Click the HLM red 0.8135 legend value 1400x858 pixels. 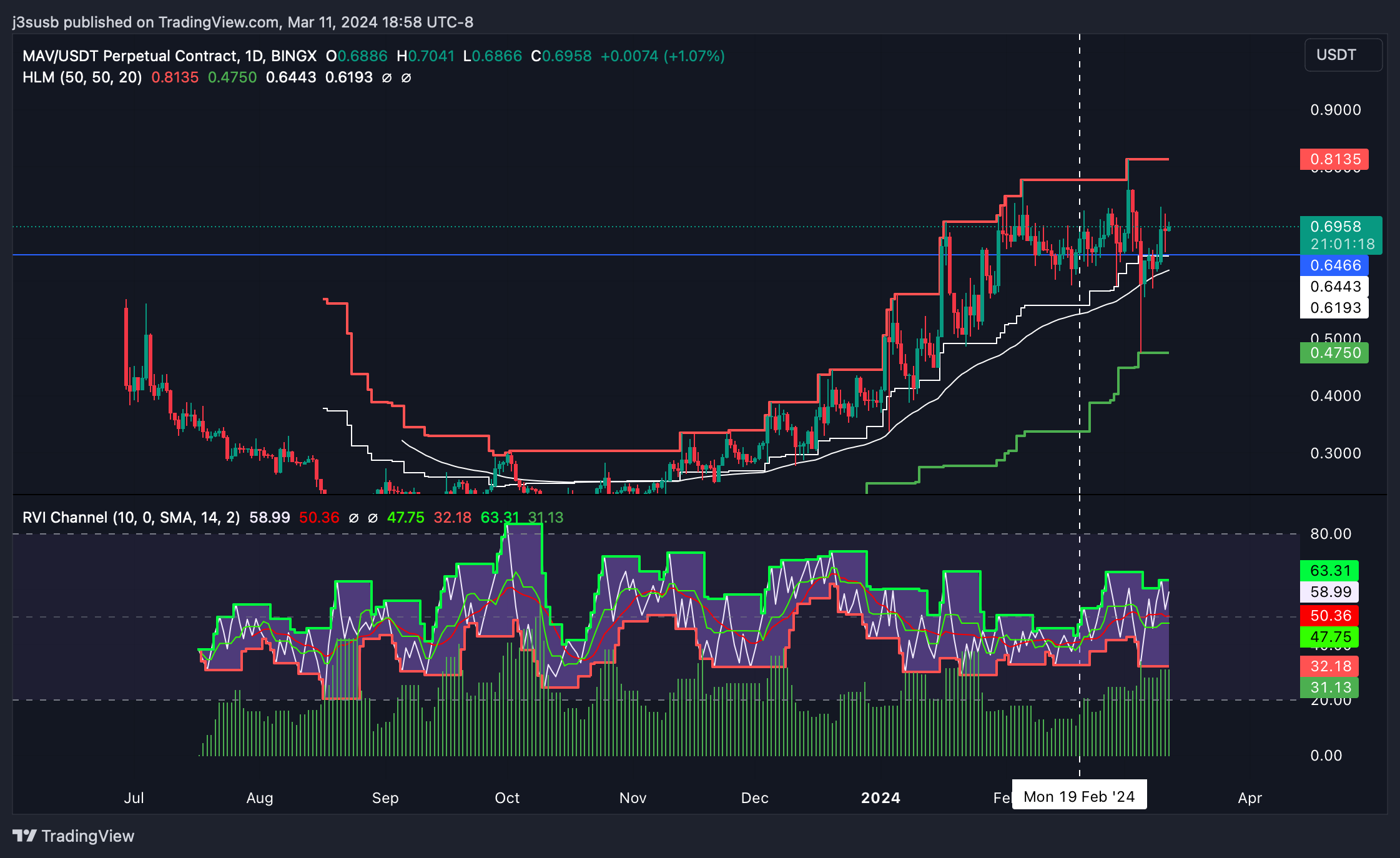[175, 77]
